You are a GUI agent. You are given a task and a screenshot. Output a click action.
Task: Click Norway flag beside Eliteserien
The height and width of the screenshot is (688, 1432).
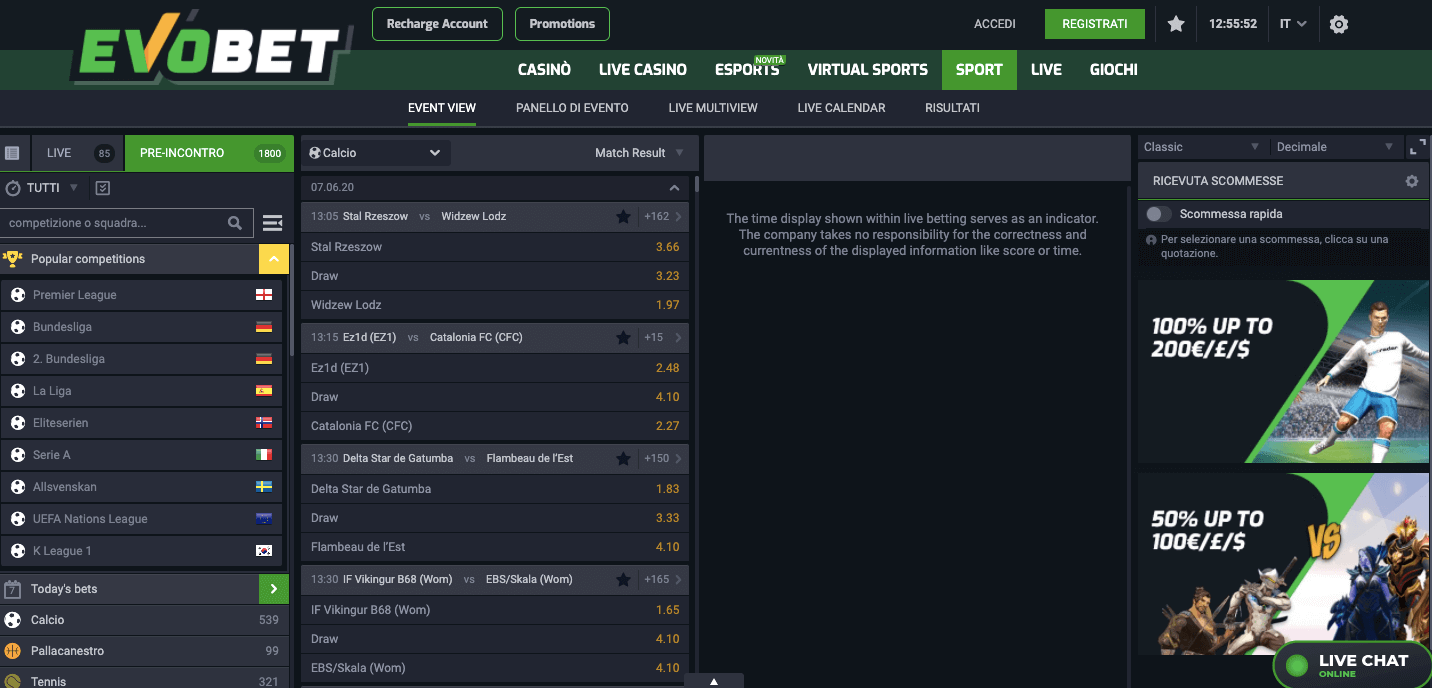pos(264,423)
